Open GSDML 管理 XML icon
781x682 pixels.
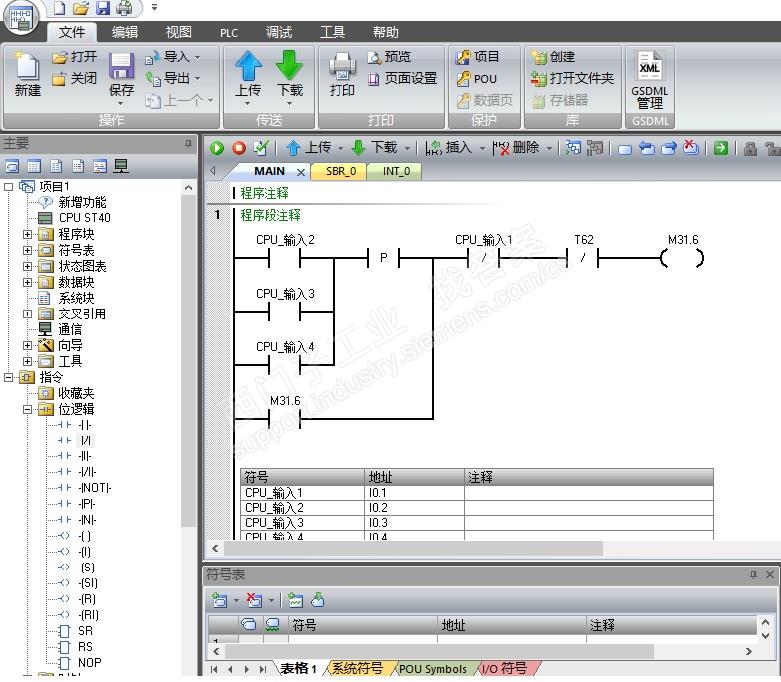[x=649, y=66]
